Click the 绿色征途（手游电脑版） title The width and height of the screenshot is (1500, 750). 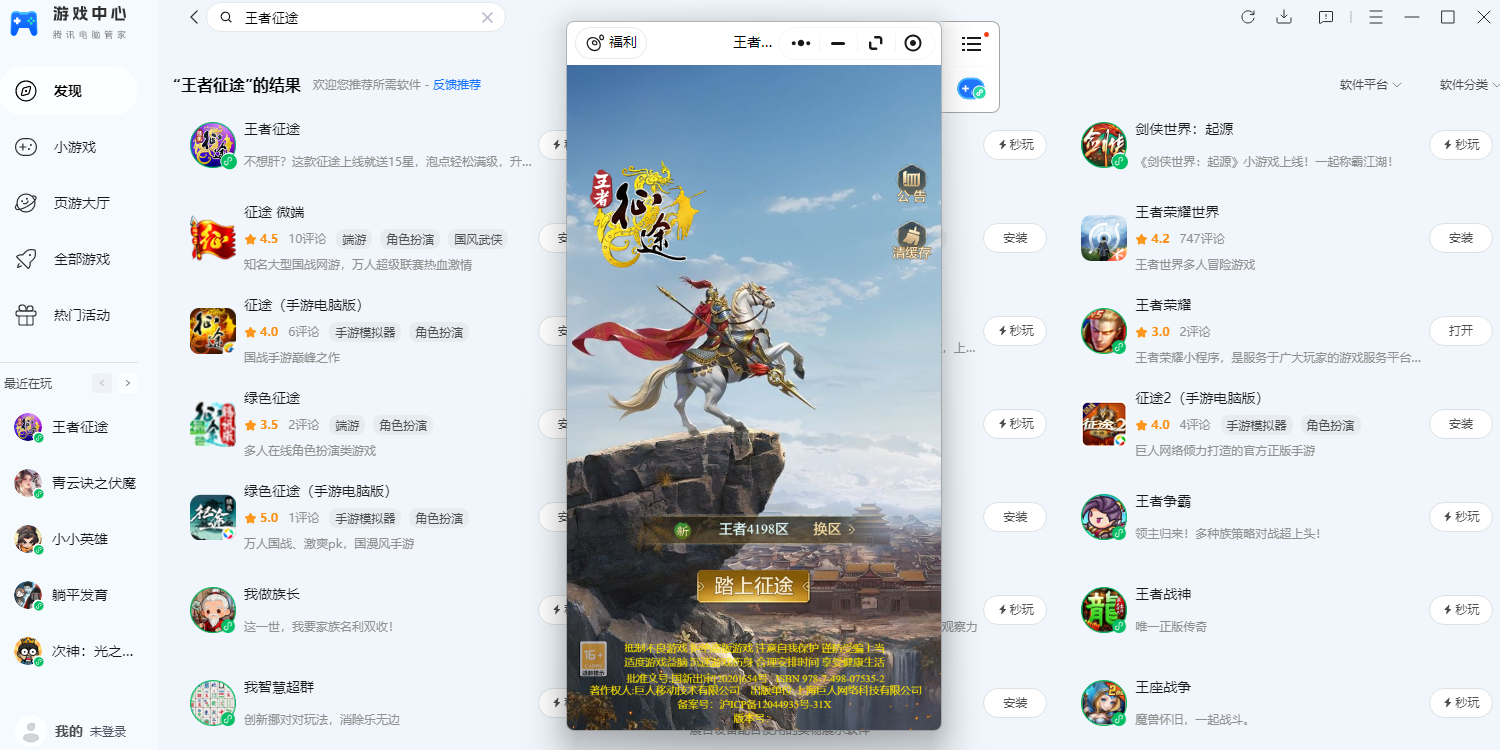[x=317, y=491]
